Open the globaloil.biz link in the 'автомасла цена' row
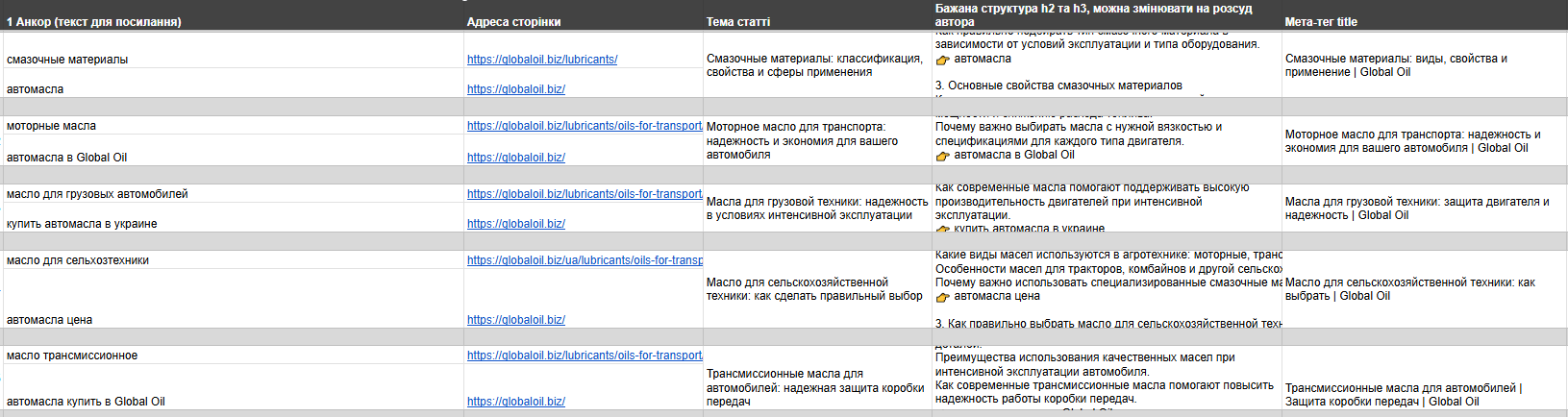Image resolution: width=1568 pixels, height=417 pixels. click(516, 320)
